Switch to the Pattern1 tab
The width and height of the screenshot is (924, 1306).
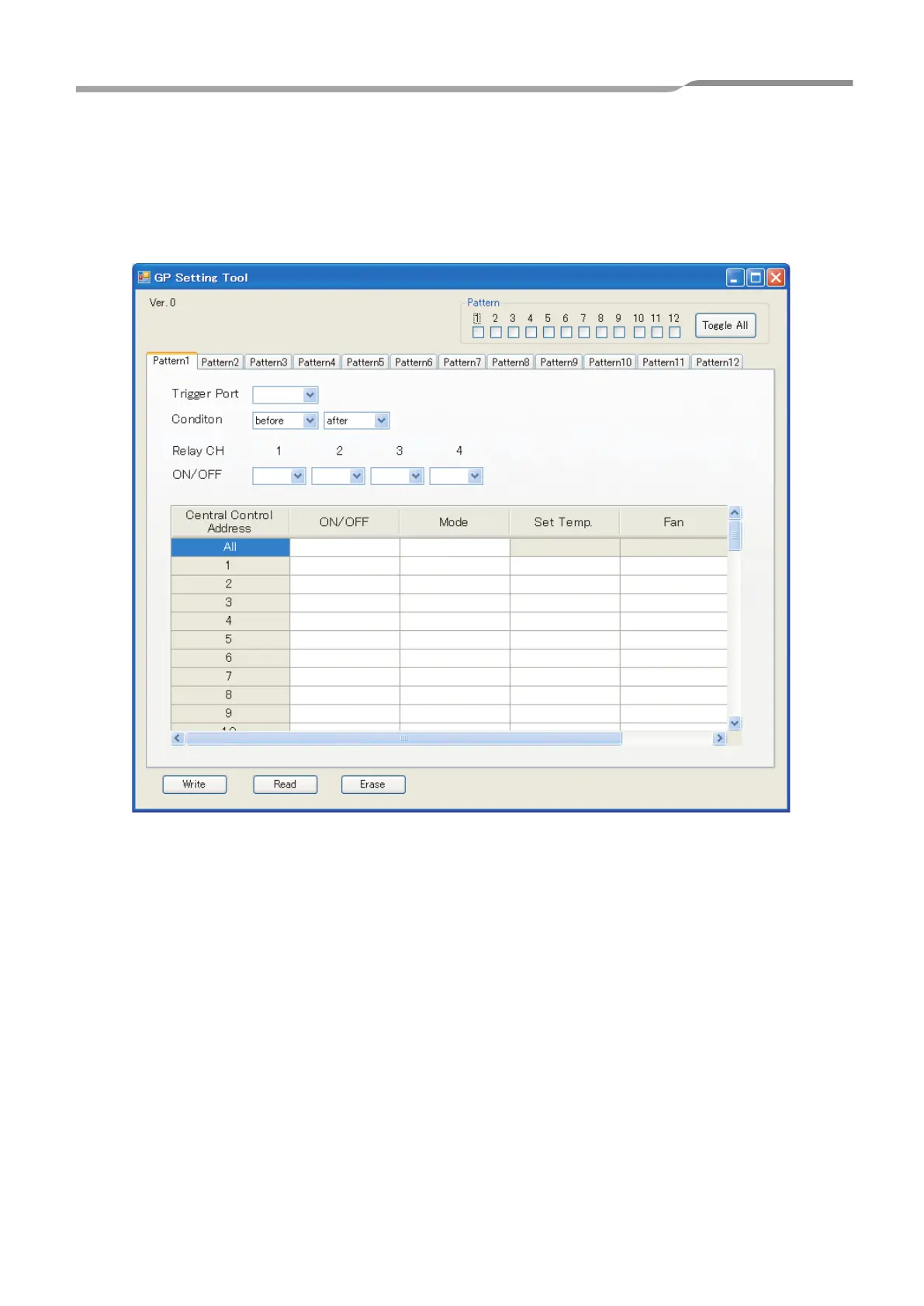171,361
